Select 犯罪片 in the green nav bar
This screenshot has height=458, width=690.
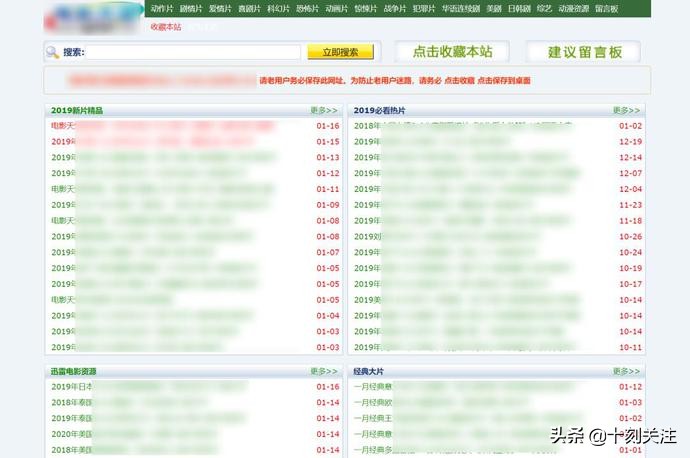tap(424, 8)
